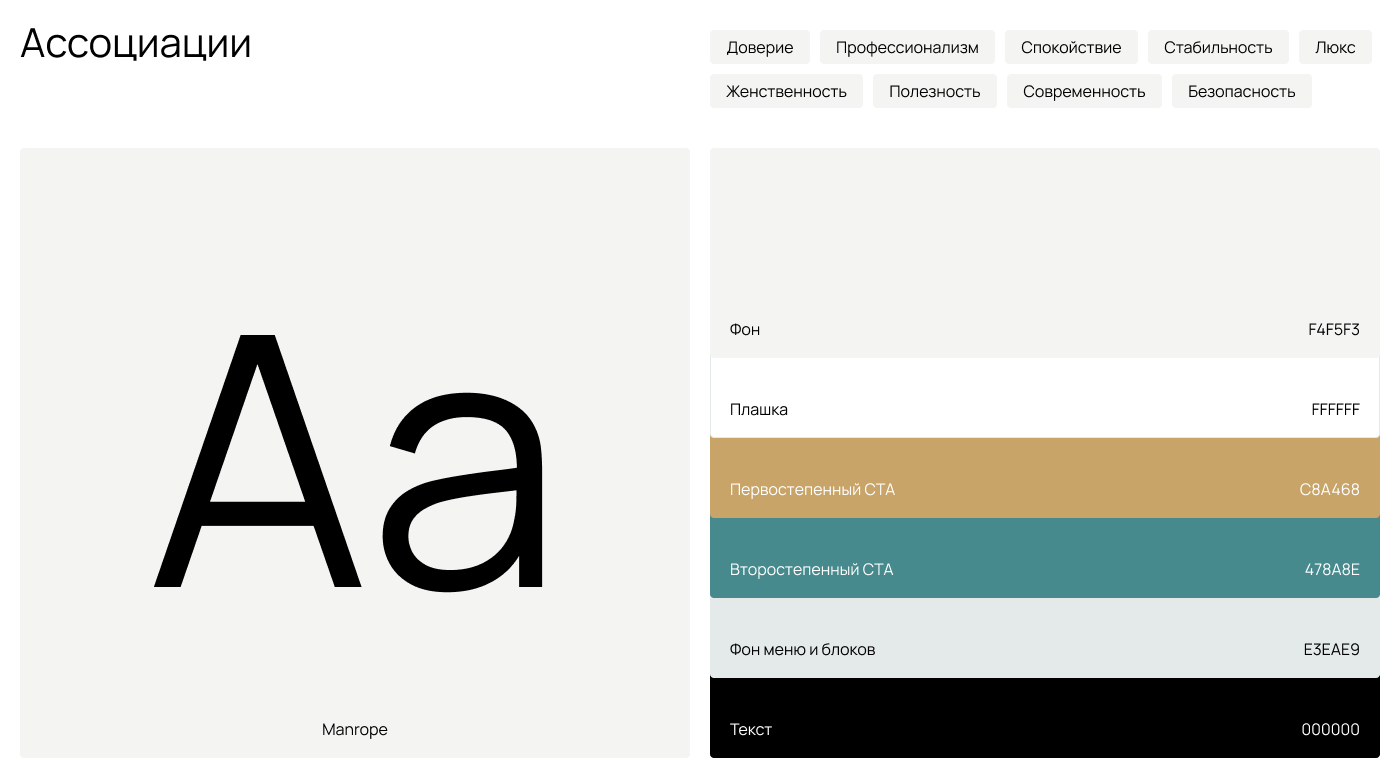Select the gold Первостепенный CTA swatch
Image resolution: width=1400 pixels, height=778 pixels.
pos(1044,478)
